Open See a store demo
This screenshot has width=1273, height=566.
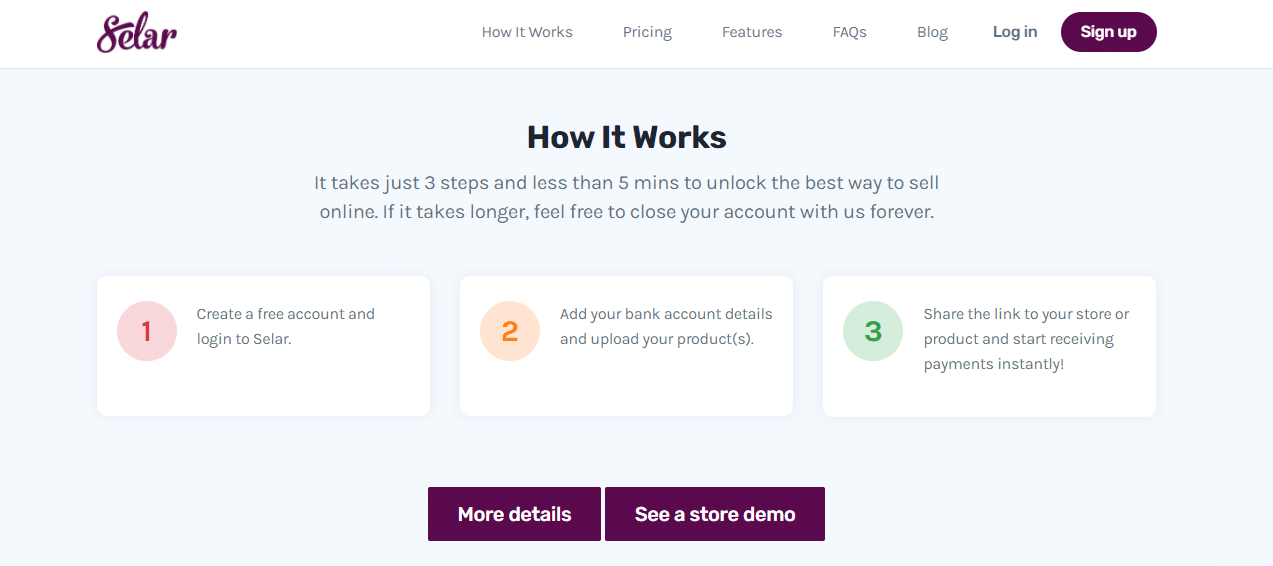pos(715,514)
